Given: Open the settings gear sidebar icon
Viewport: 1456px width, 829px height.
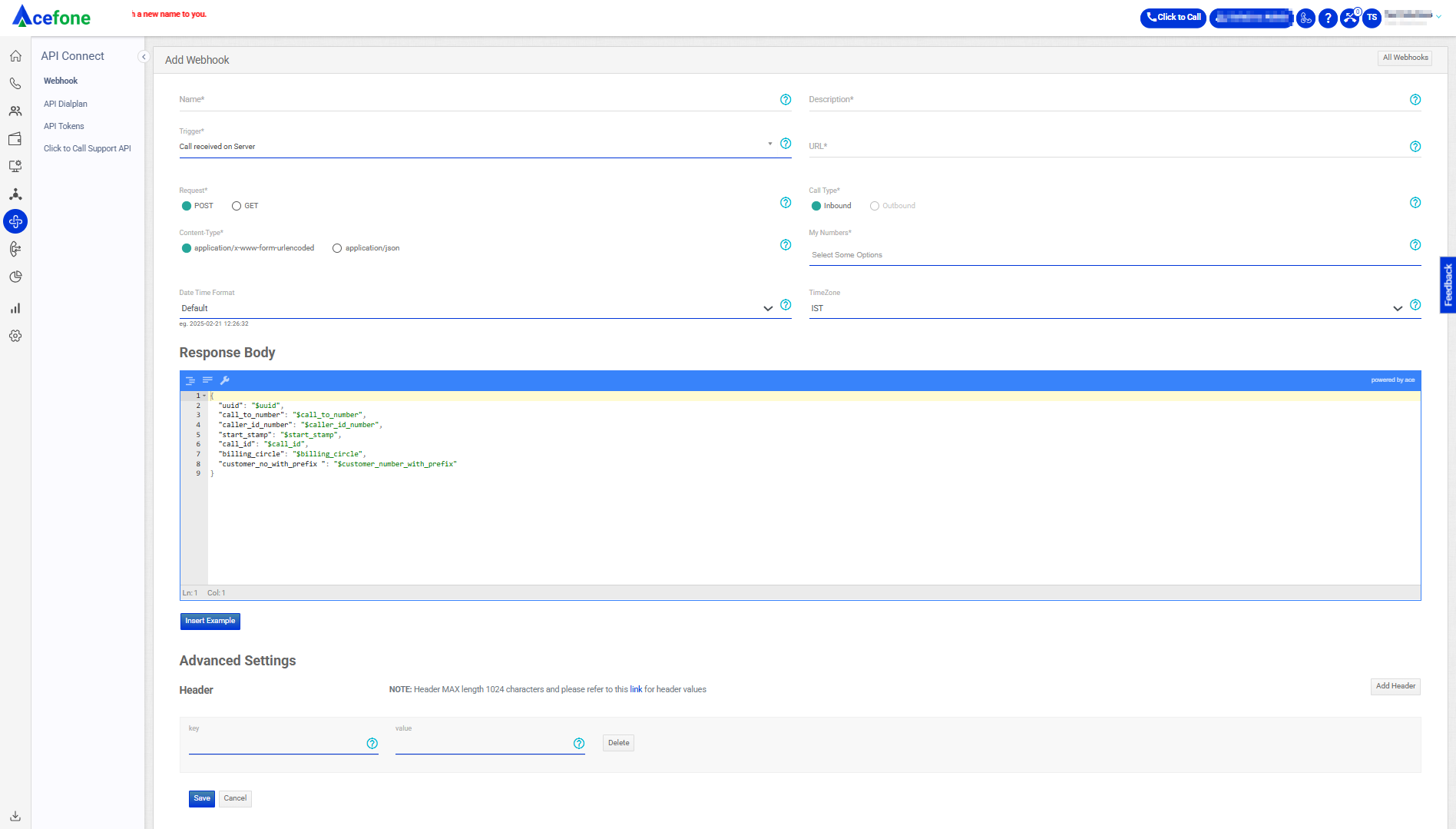Looking at the screenshot, I should click(15, 336).
